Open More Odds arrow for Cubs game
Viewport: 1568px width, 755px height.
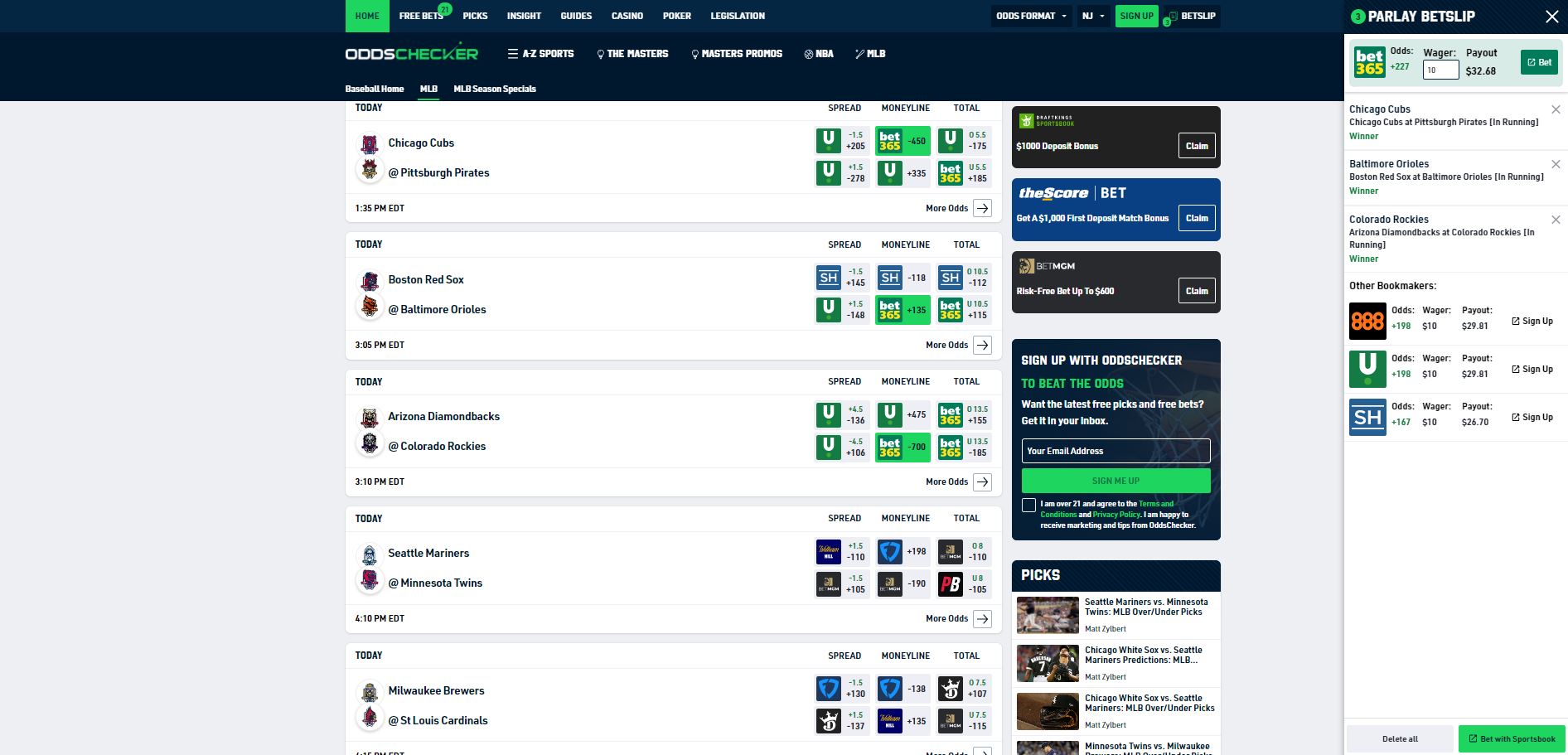(982, 208)
